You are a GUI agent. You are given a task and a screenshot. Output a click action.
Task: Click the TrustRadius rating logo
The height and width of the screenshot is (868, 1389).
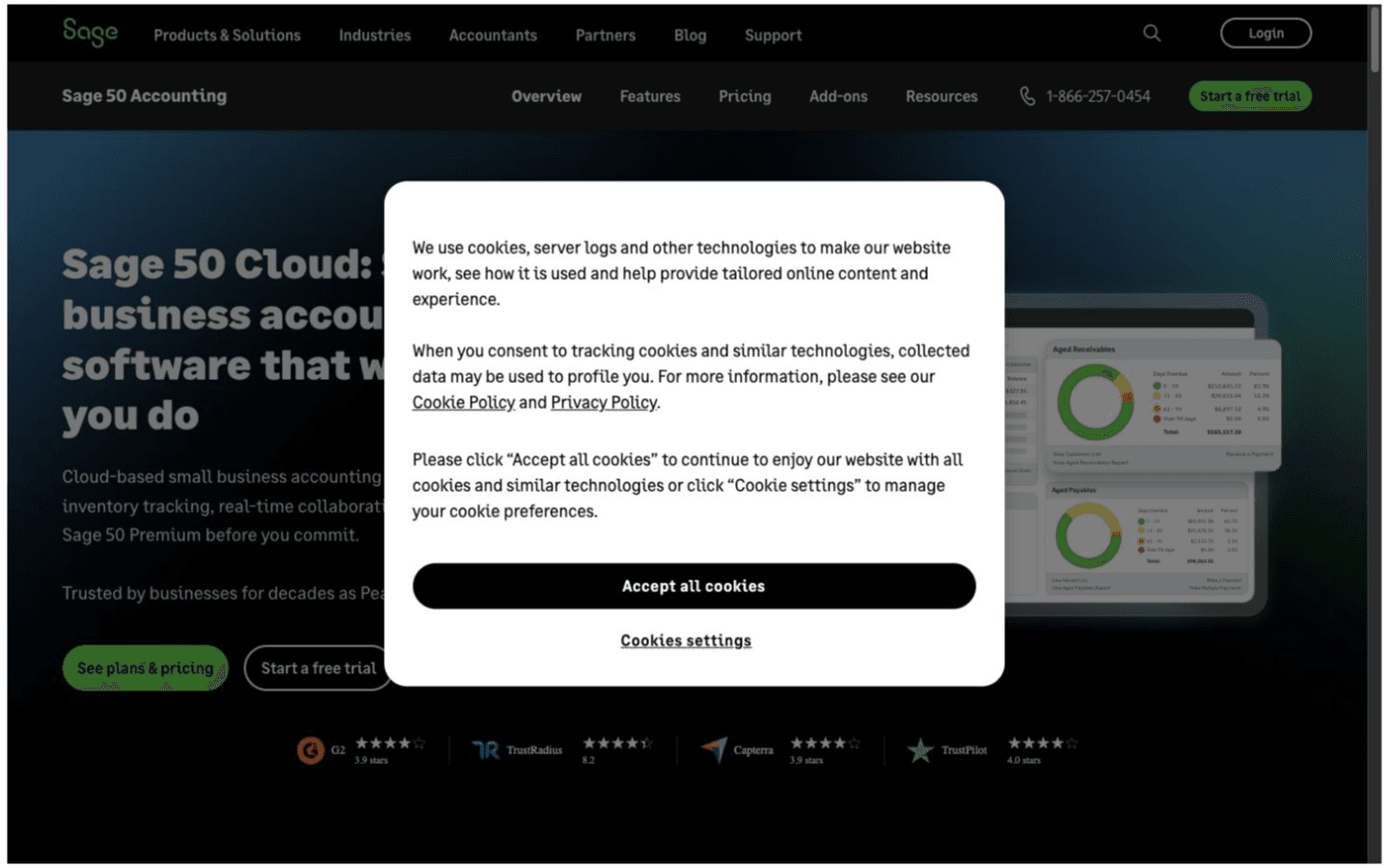coord(485,749)
